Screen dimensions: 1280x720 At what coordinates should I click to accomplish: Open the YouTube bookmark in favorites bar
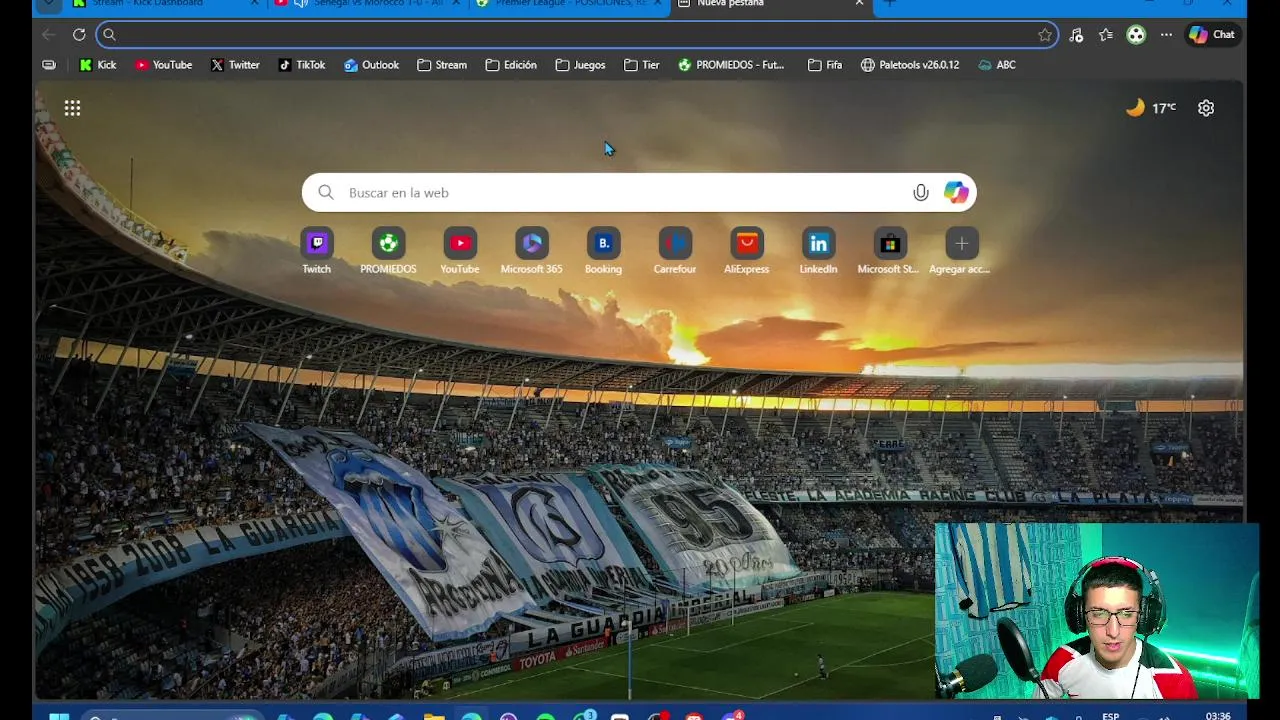point(163,65)
